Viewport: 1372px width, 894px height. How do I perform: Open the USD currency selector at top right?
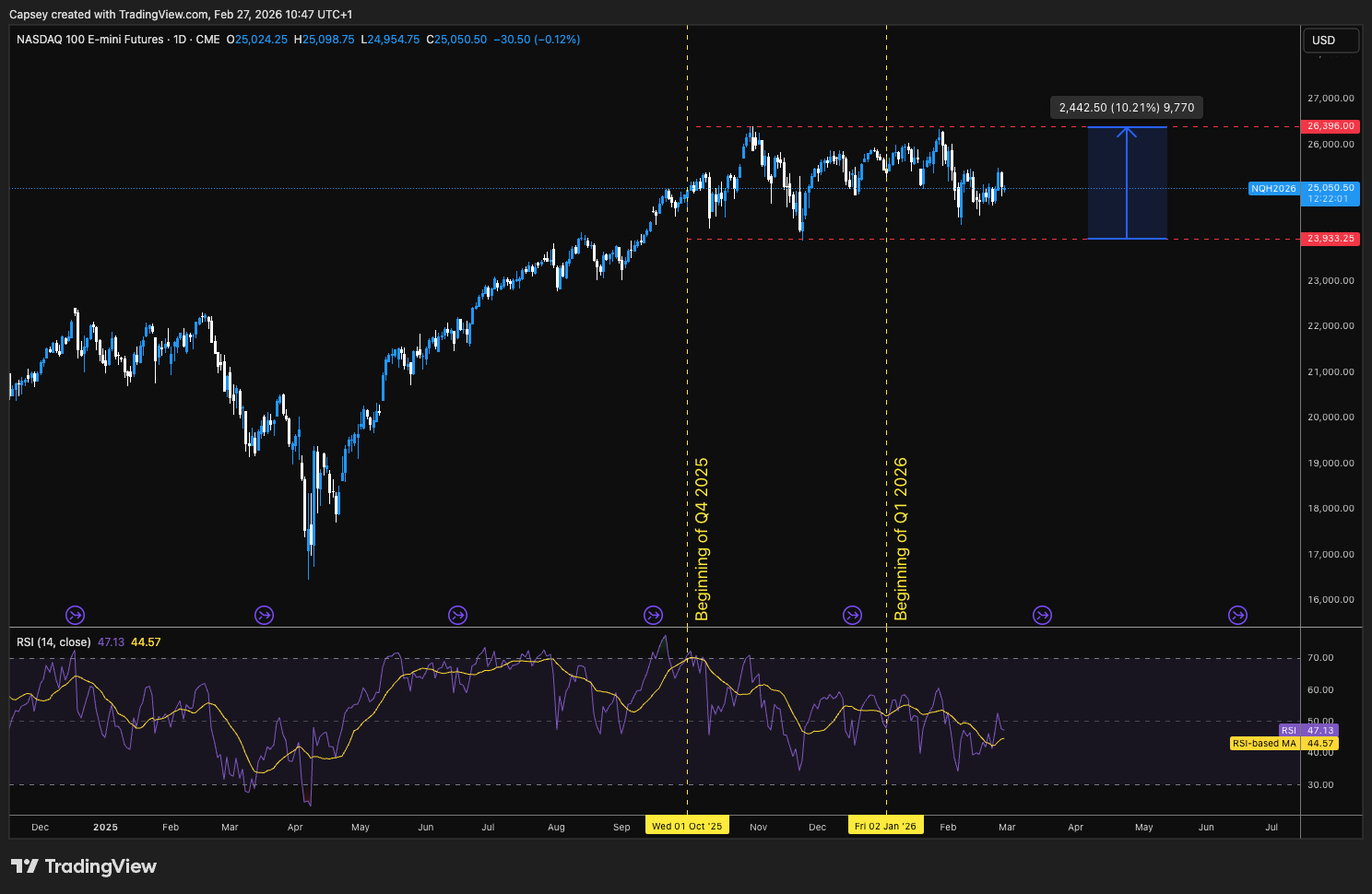tap(1331, 40)
